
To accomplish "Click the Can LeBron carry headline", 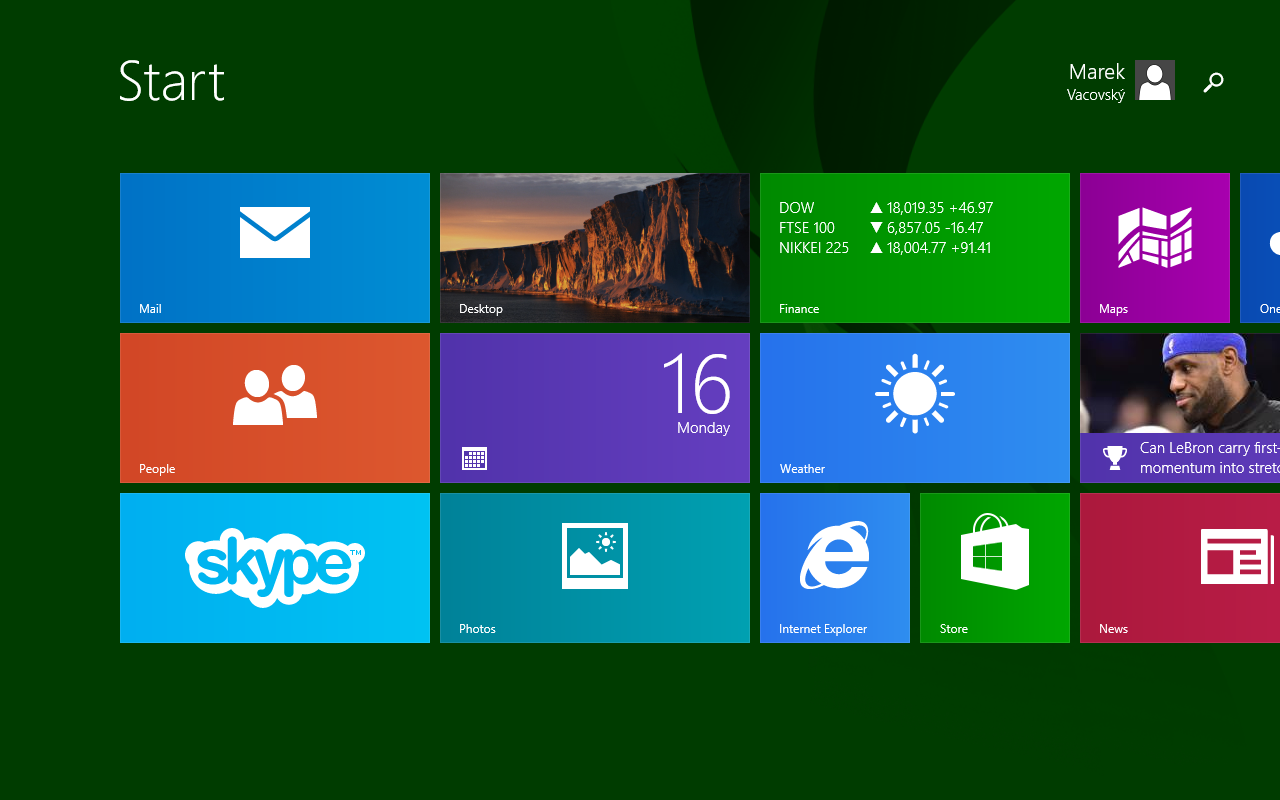I will click(1210, 458).
